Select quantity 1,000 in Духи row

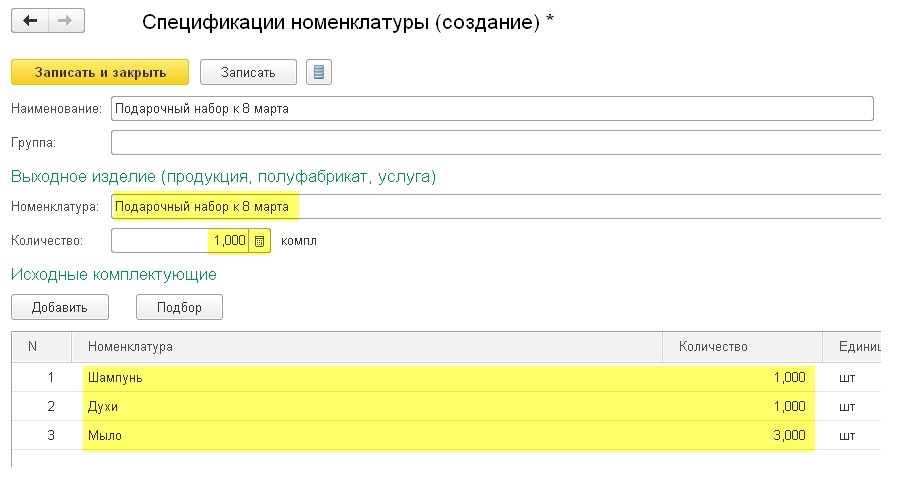point(742,406)
